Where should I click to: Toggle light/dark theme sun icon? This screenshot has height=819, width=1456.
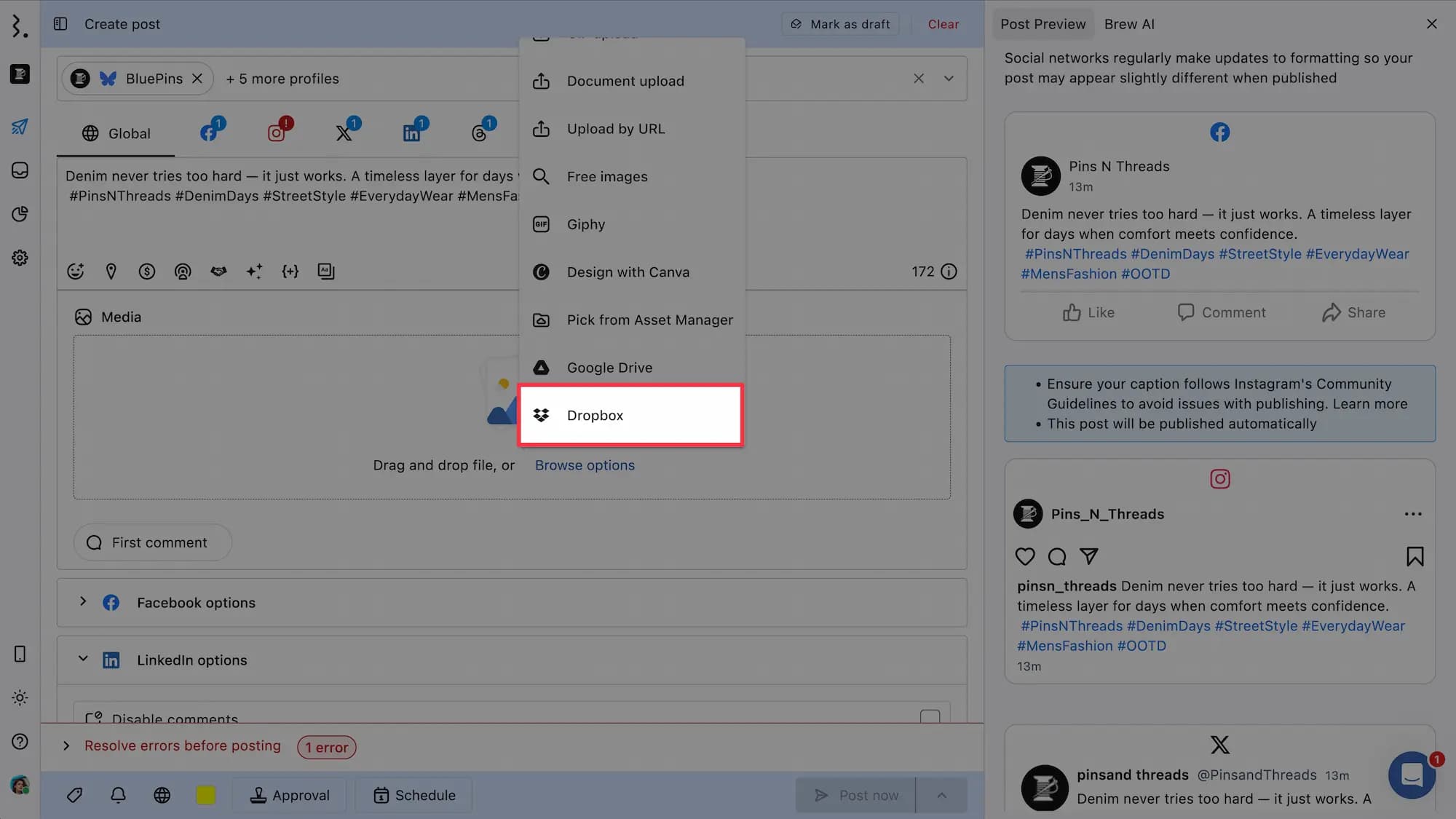(x=20, y=697)
